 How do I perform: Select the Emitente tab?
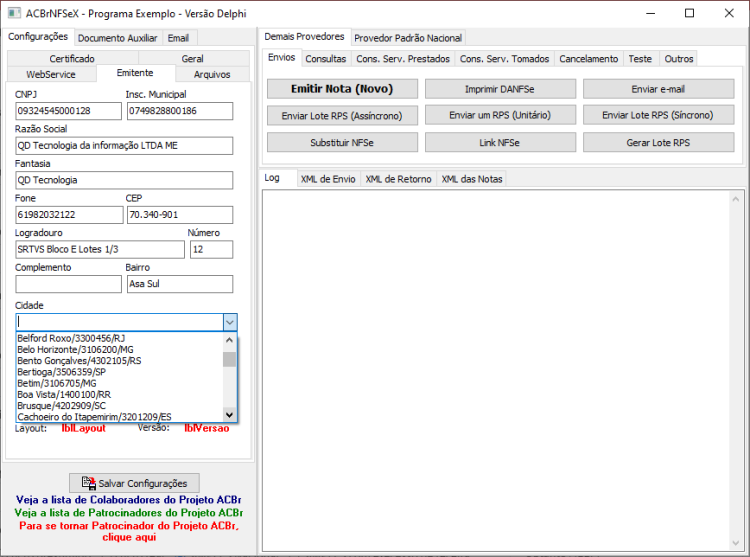[x=135, y=73]
